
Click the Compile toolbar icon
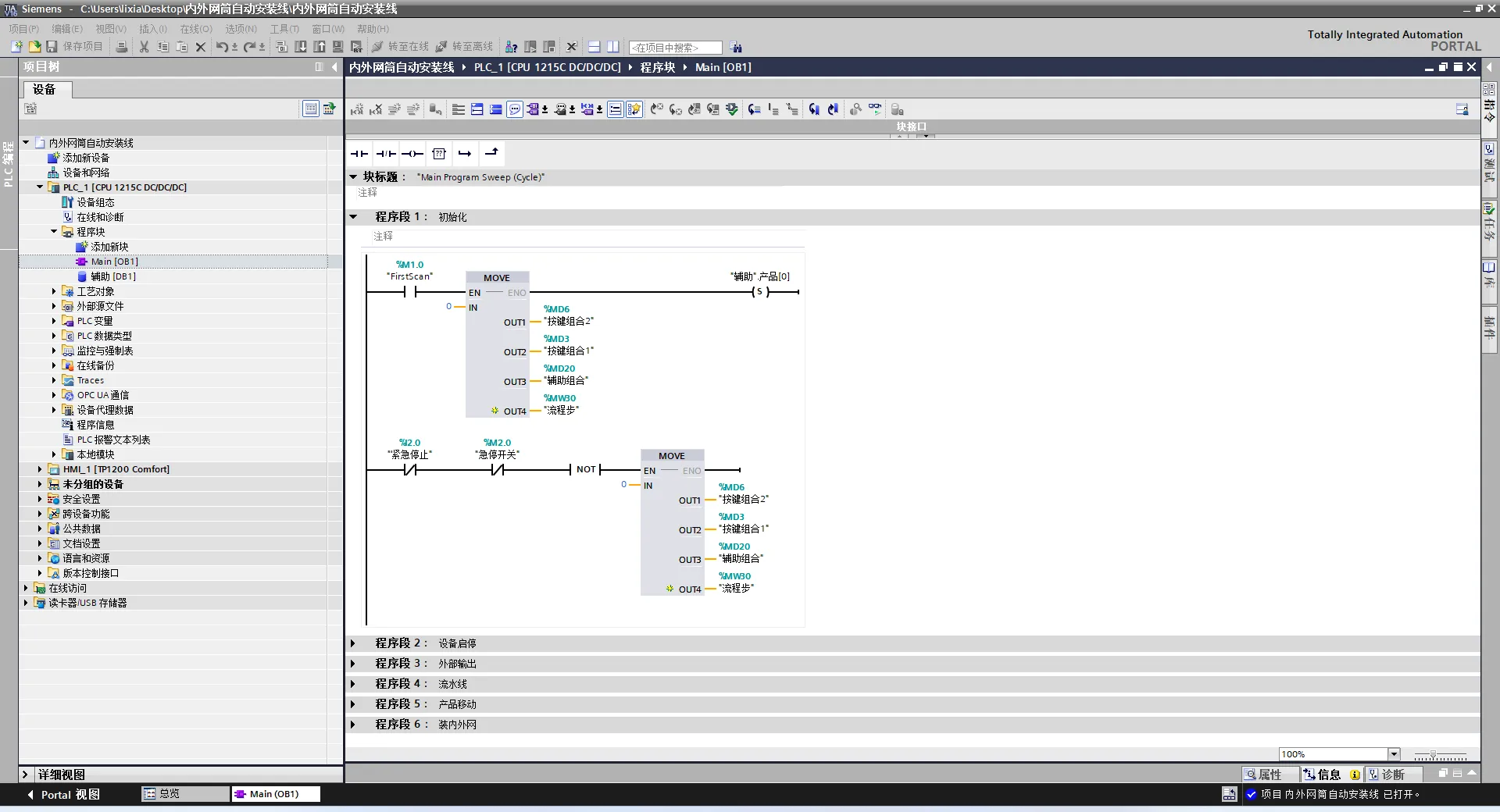282,47
